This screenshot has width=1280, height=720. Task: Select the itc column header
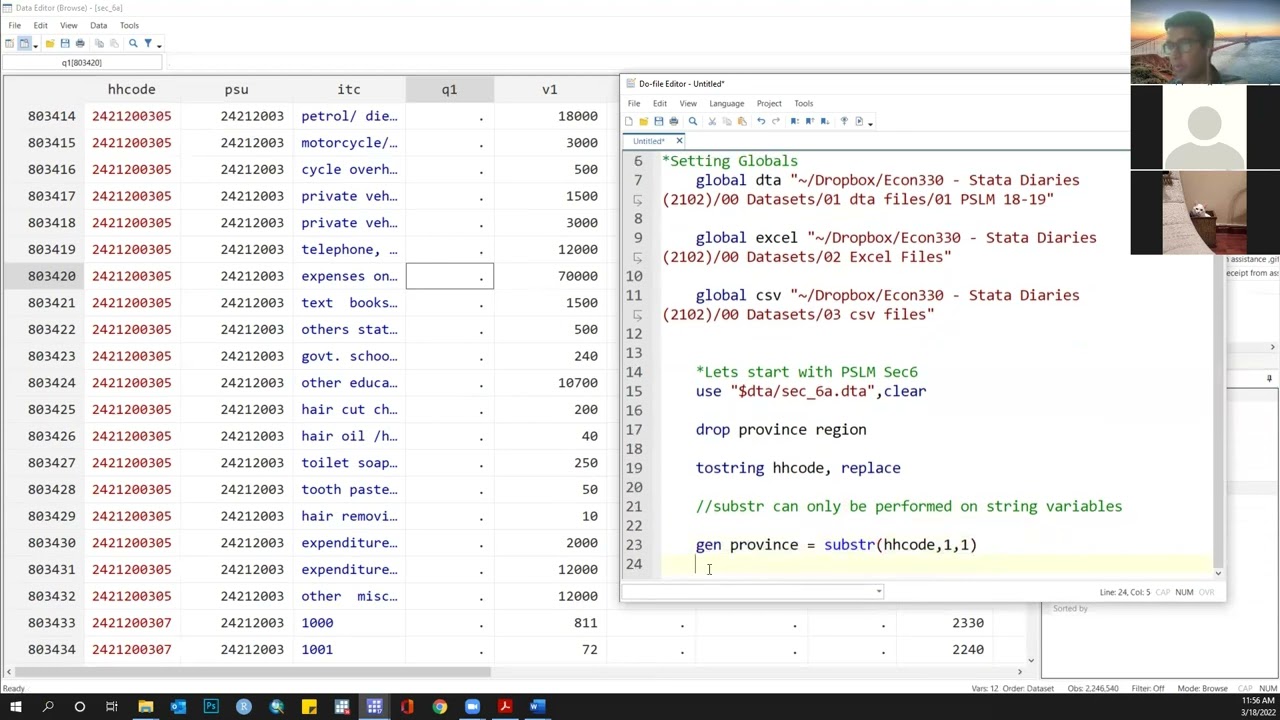[349, 89]
